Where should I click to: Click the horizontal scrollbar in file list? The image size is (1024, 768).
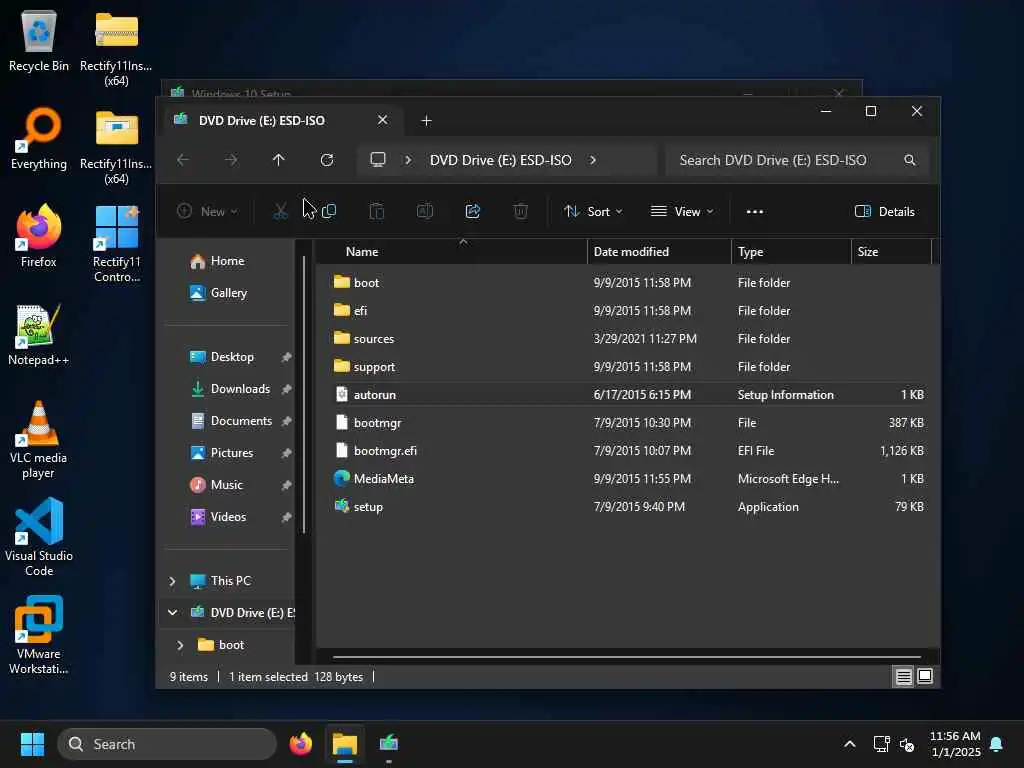point(626,657)
